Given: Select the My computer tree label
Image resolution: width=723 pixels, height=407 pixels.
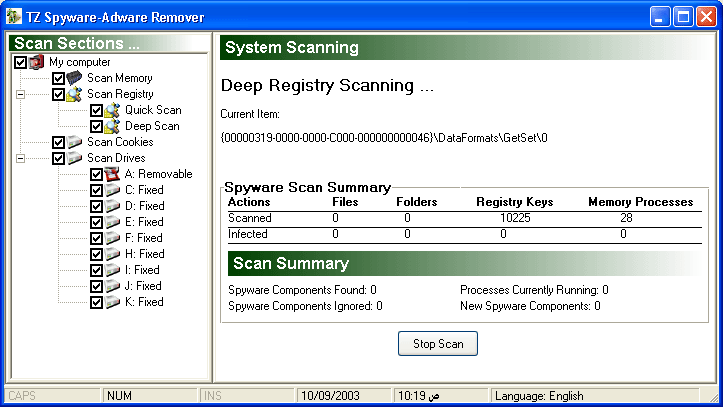Looking at the screenshot, I should 80,62.
